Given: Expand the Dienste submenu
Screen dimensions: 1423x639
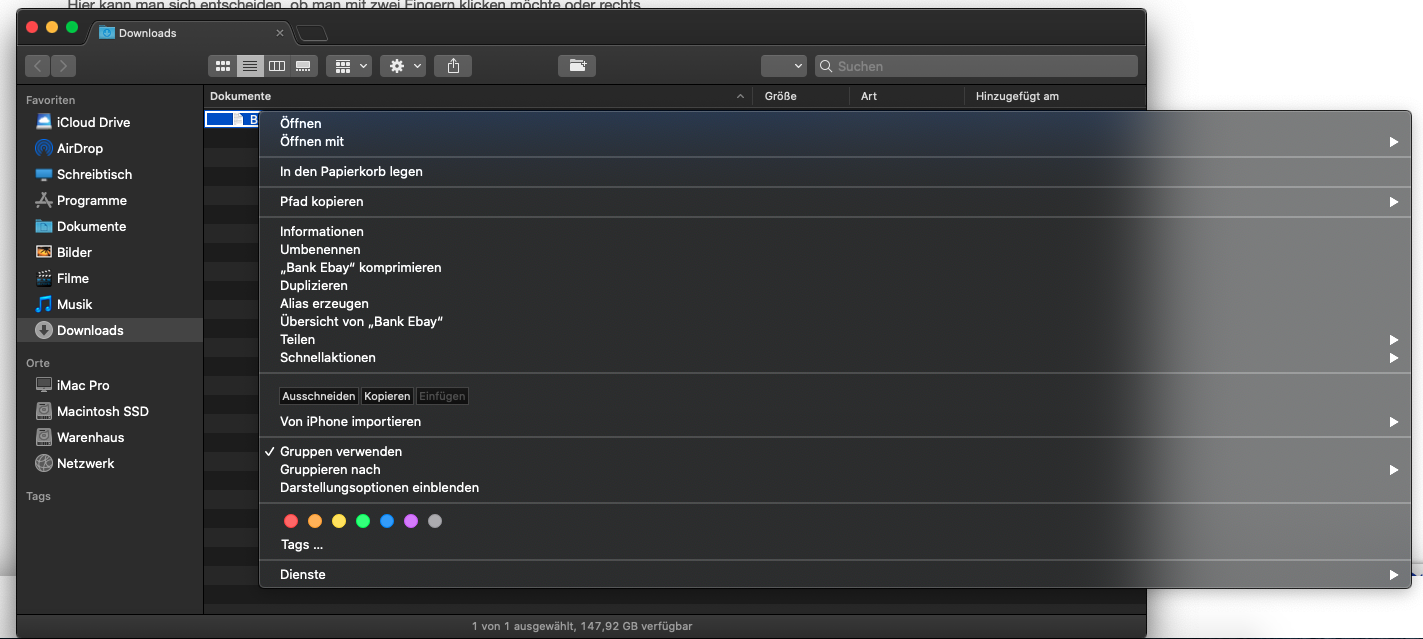Looking at the screenshot, I should (x=834, y=574).
